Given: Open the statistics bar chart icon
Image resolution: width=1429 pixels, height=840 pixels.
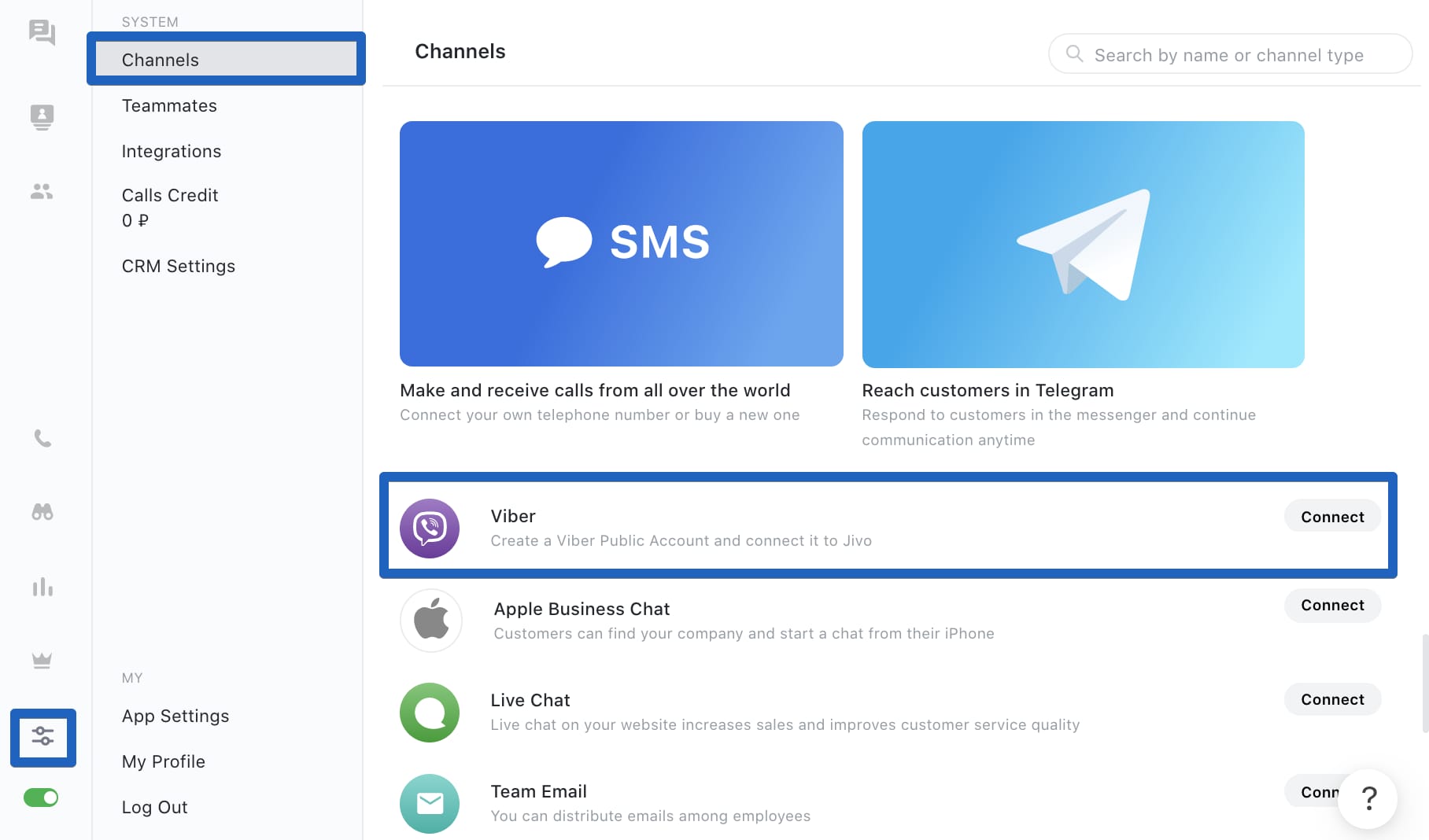Looking at the screenshot, I should (x=43, y=587).
